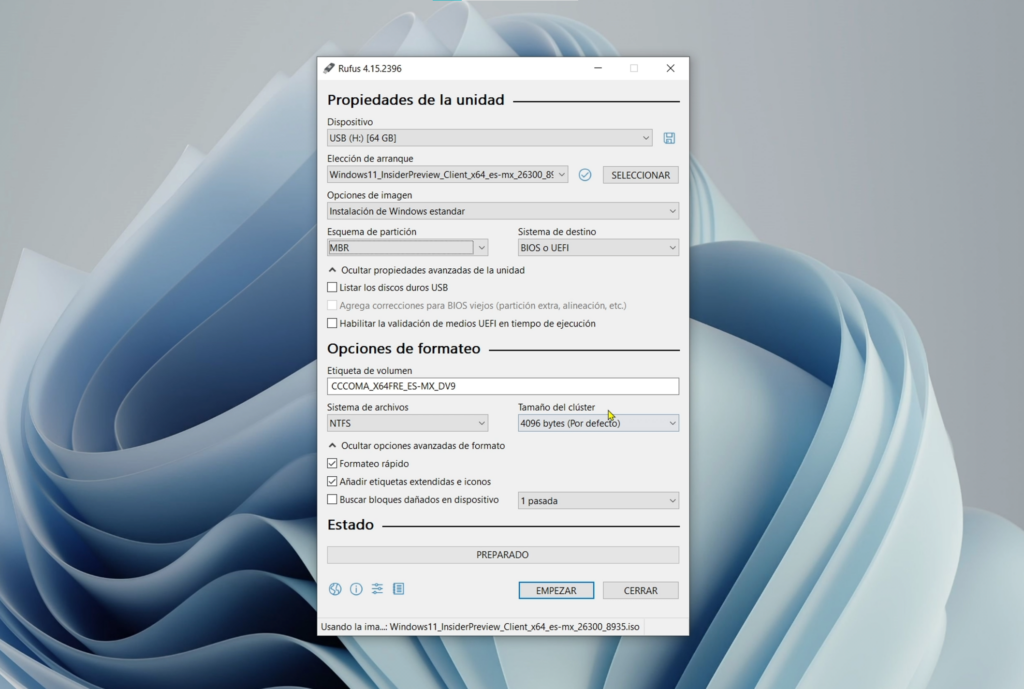This screenshot has width=1024, height=689.
Task: Open the about information icon
Action: [x=356, y=589]
